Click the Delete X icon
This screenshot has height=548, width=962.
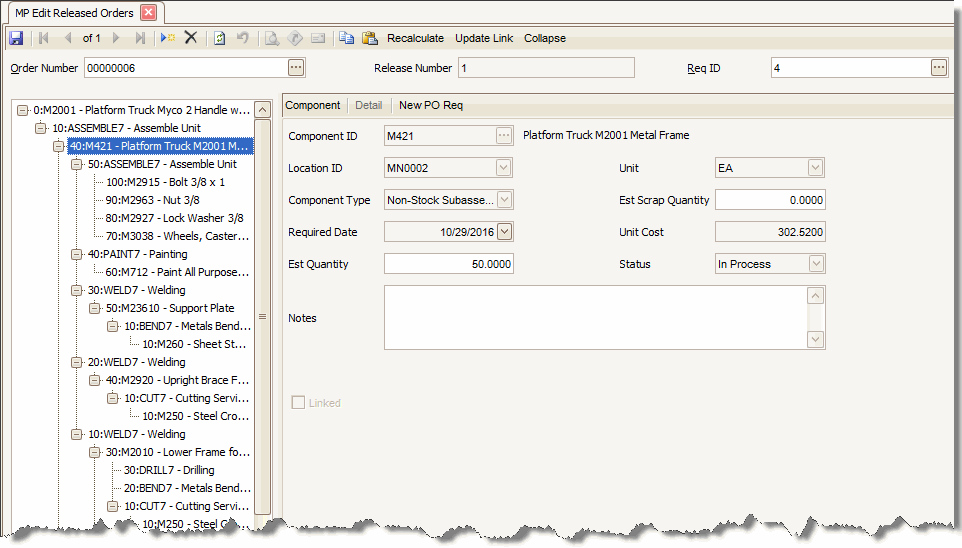pyautogui.click(x=190, y=38)
